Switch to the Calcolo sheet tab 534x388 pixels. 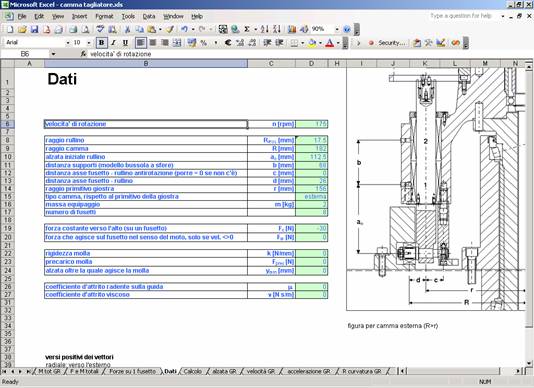pos(193,371)
